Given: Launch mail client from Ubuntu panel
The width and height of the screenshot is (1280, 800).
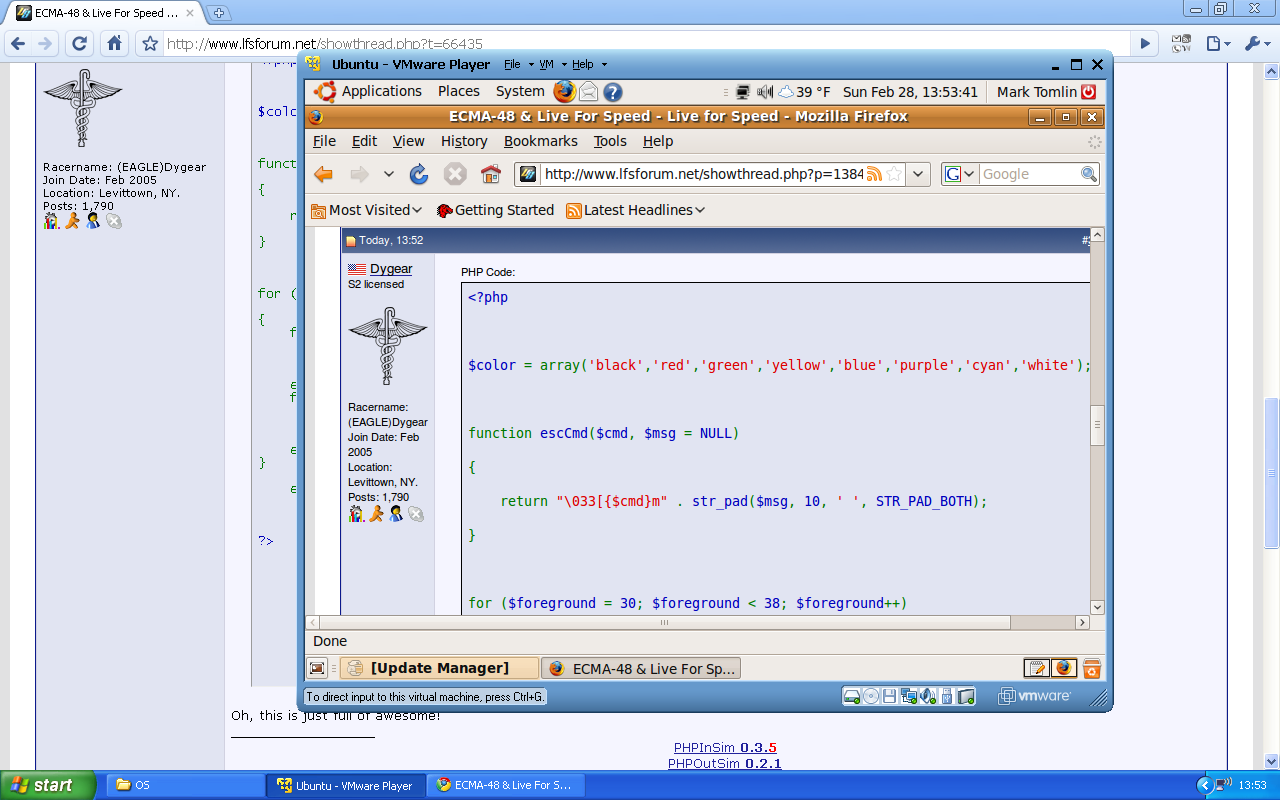Looking at the screenshot, I should coord(589,92).
